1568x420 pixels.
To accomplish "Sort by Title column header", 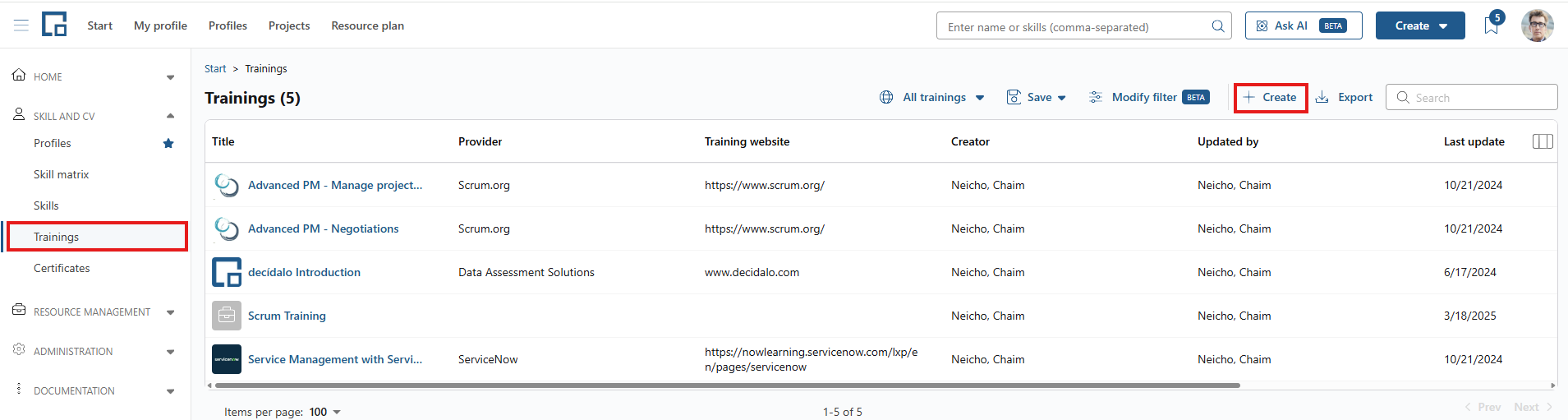I will (223, 141).
